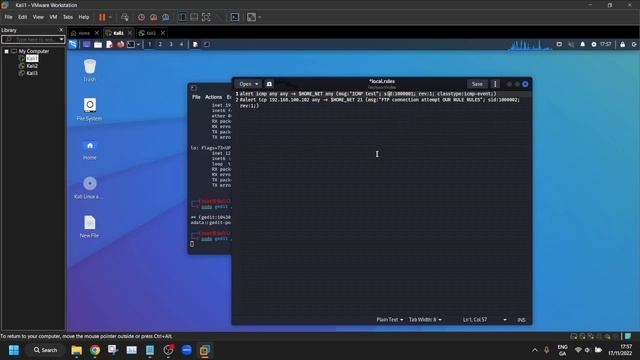The width and height of the screenshot is (640, 360).
Task: Open the library search dropdown arrow
Action: [x=61, y=39]
